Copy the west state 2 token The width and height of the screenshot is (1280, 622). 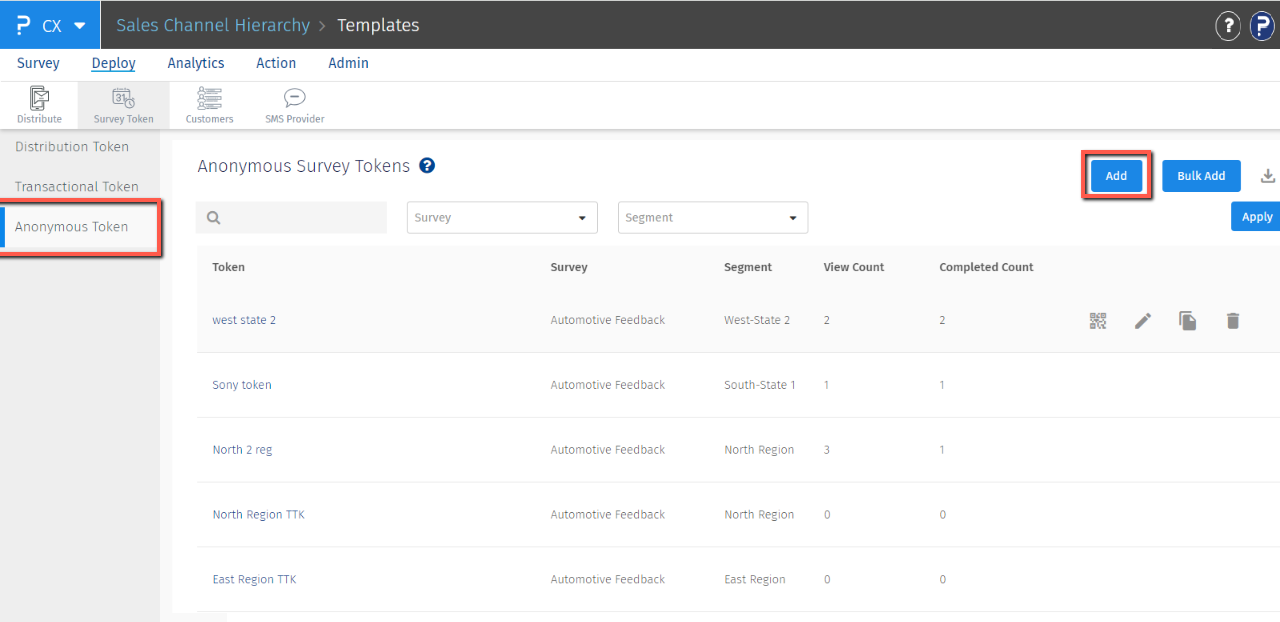pos(1188,321)
